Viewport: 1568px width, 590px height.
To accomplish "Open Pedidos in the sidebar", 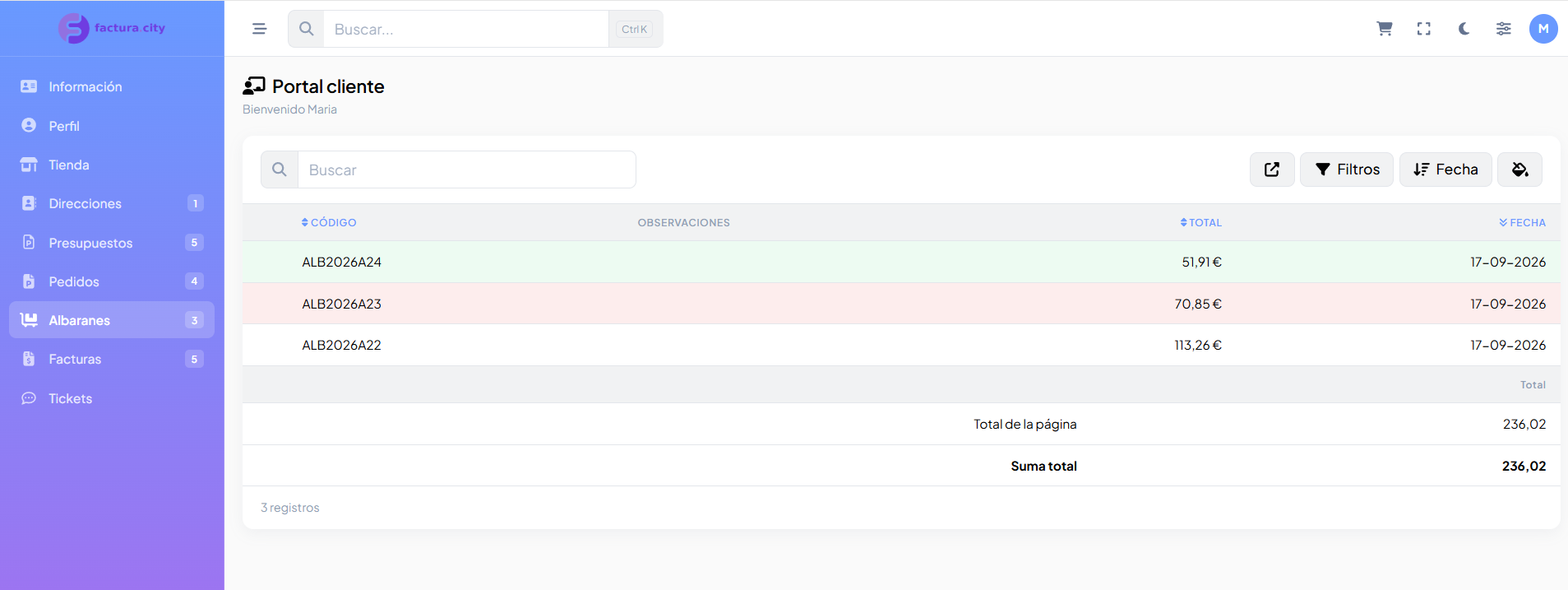I will coord(112,281).
